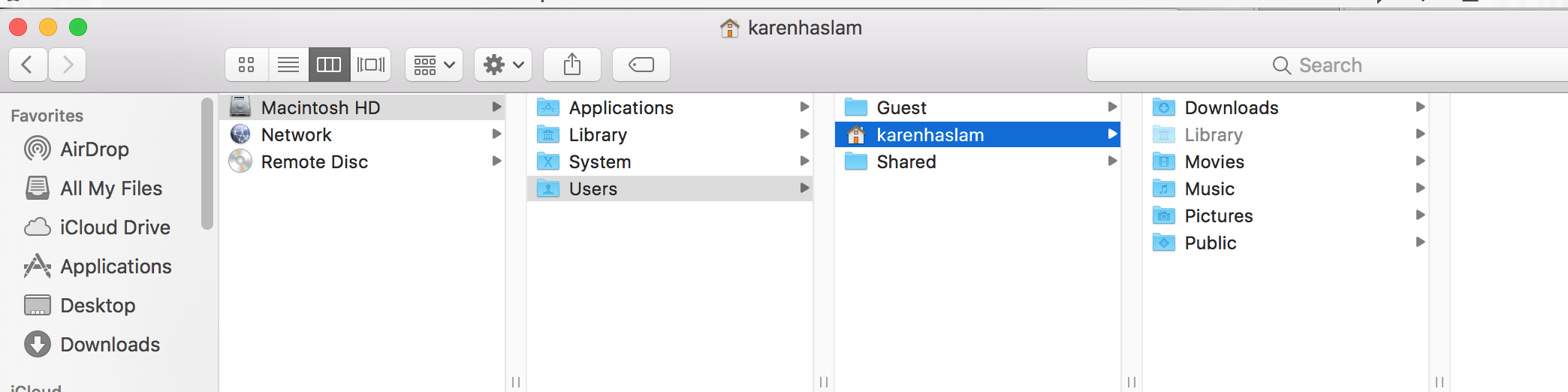Open the arrange items dropdown
The height and width of the screenshot is (392, 1568).
click(x=434, y=65)
